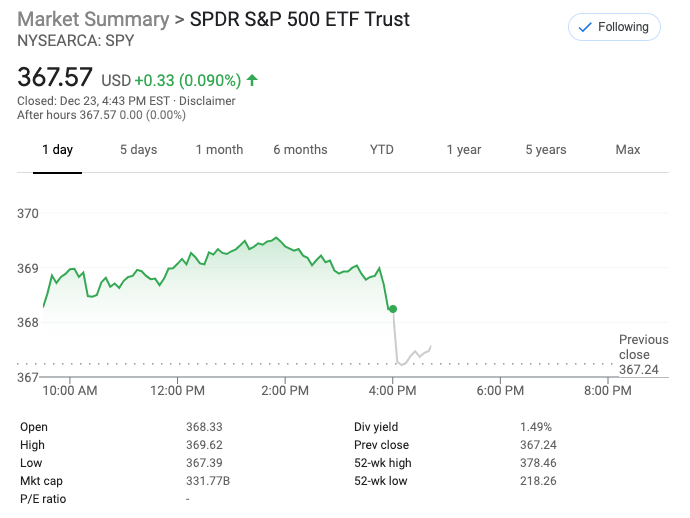Image resolution: width=690 pixels, height=518 pixels.
Task: Select the 1 year tab
Action: tap(463, 150)
